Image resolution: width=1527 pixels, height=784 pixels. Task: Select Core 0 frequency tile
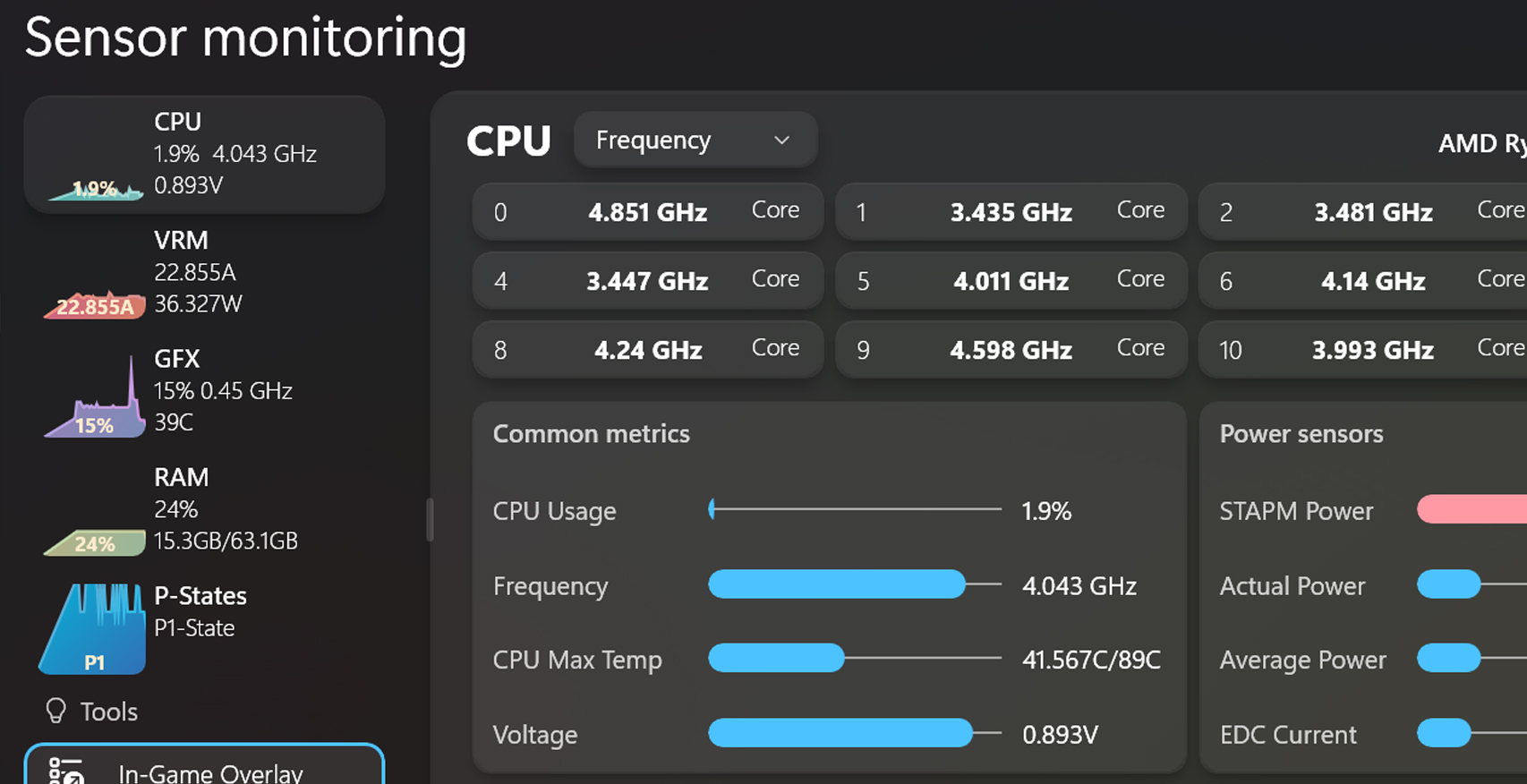coord(647,212)
